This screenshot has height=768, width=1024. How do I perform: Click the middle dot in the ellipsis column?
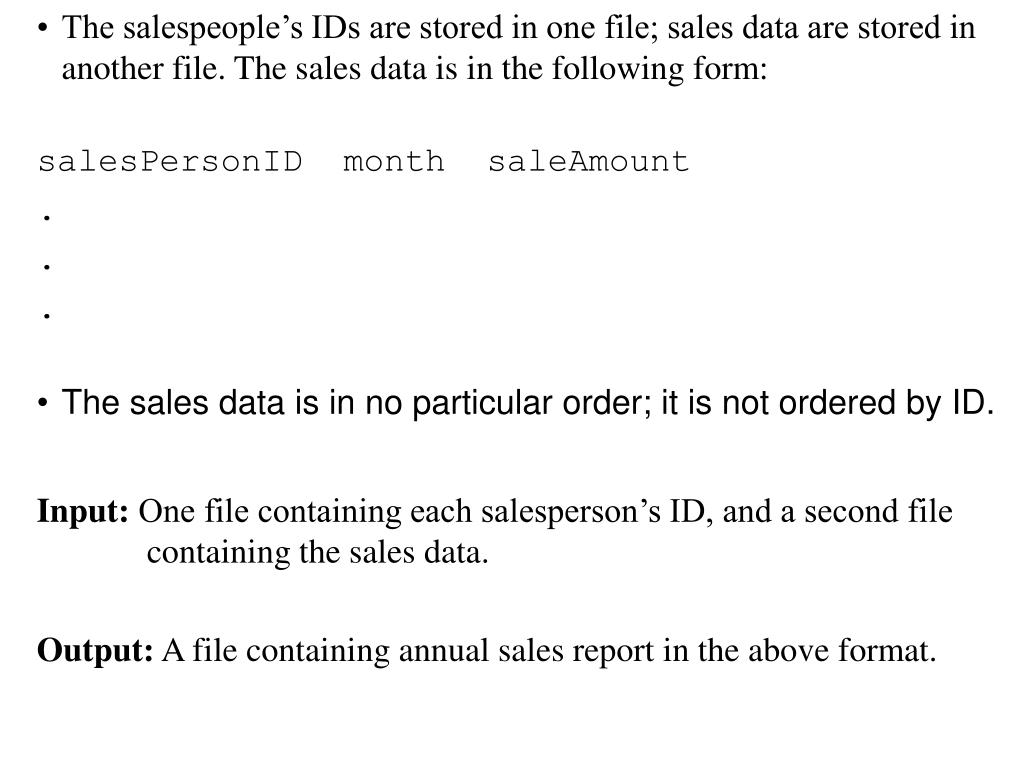[x=46, y=267]
